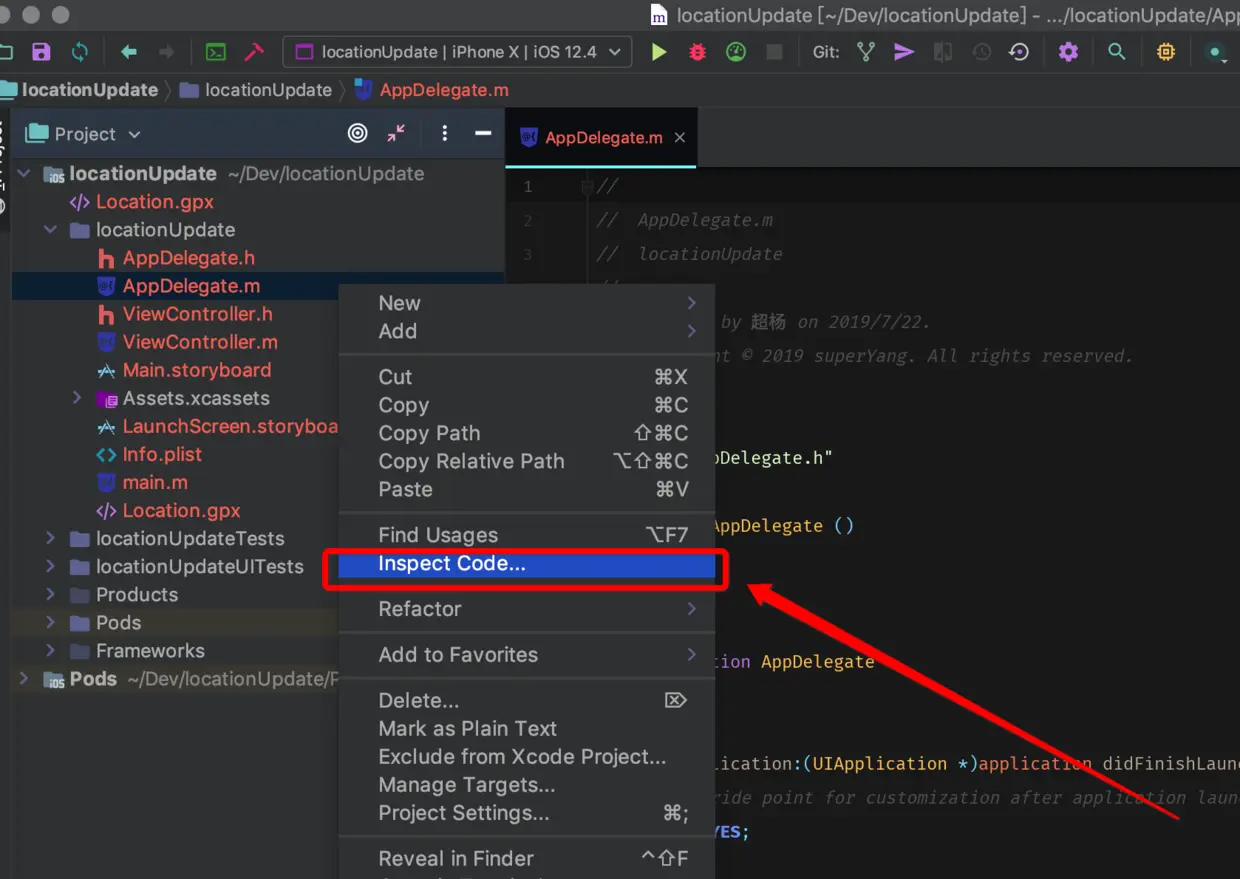Select AppDelegate.h in the project tree
Viewport: 1240px width, 879px height.
point(188,258)
